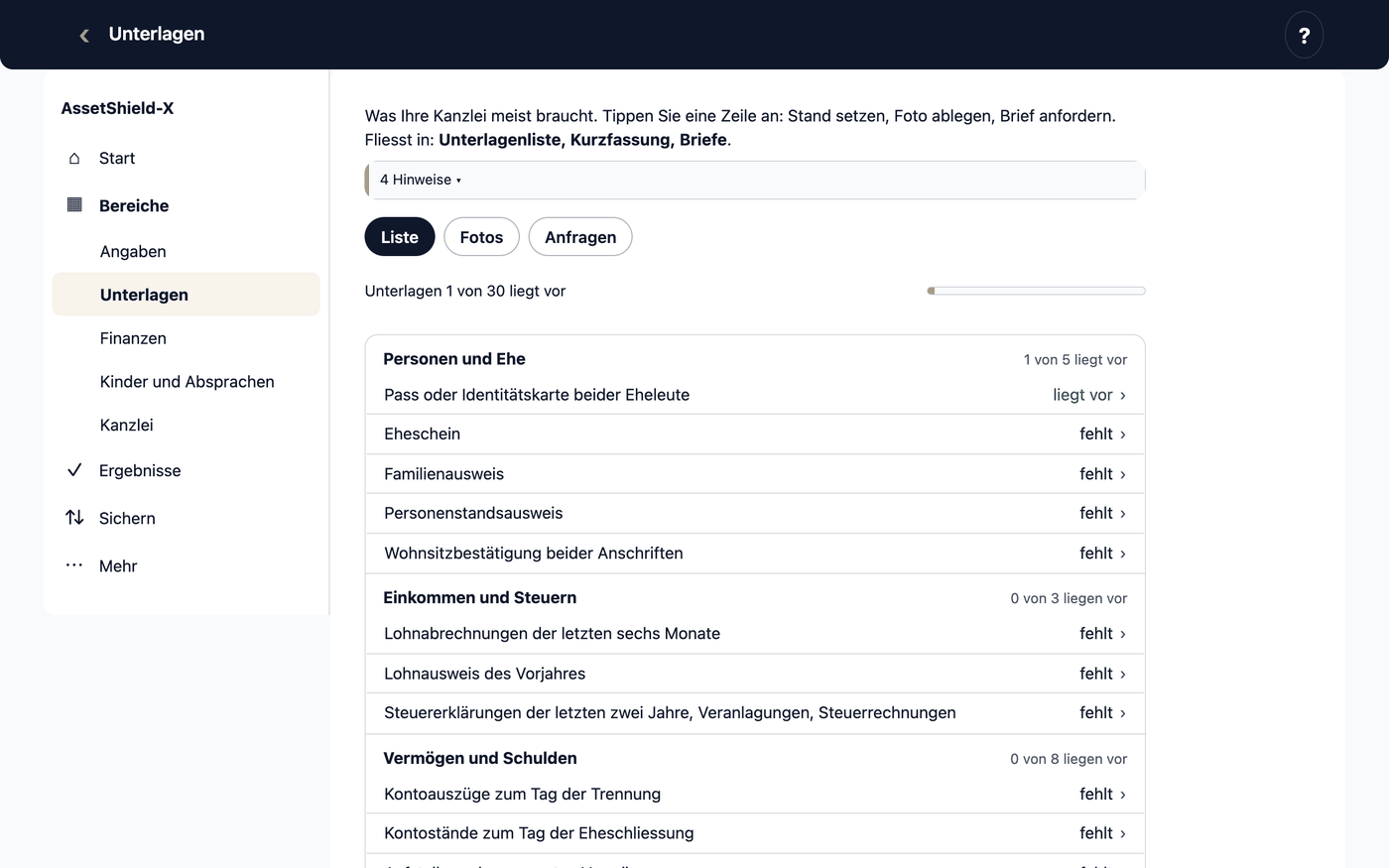Click the Start home icon
Image resolution: width=1389 pixels, height=868 pixels.
click(74, 159)
